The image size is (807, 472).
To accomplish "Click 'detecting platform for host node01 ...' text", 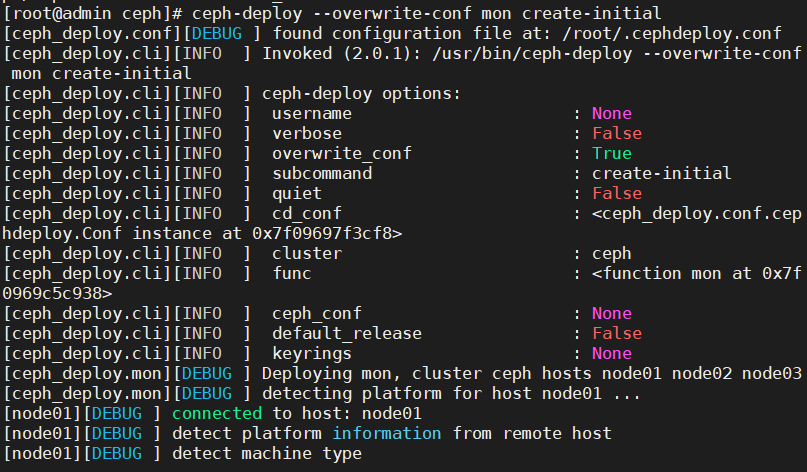I will pos(451,394).
